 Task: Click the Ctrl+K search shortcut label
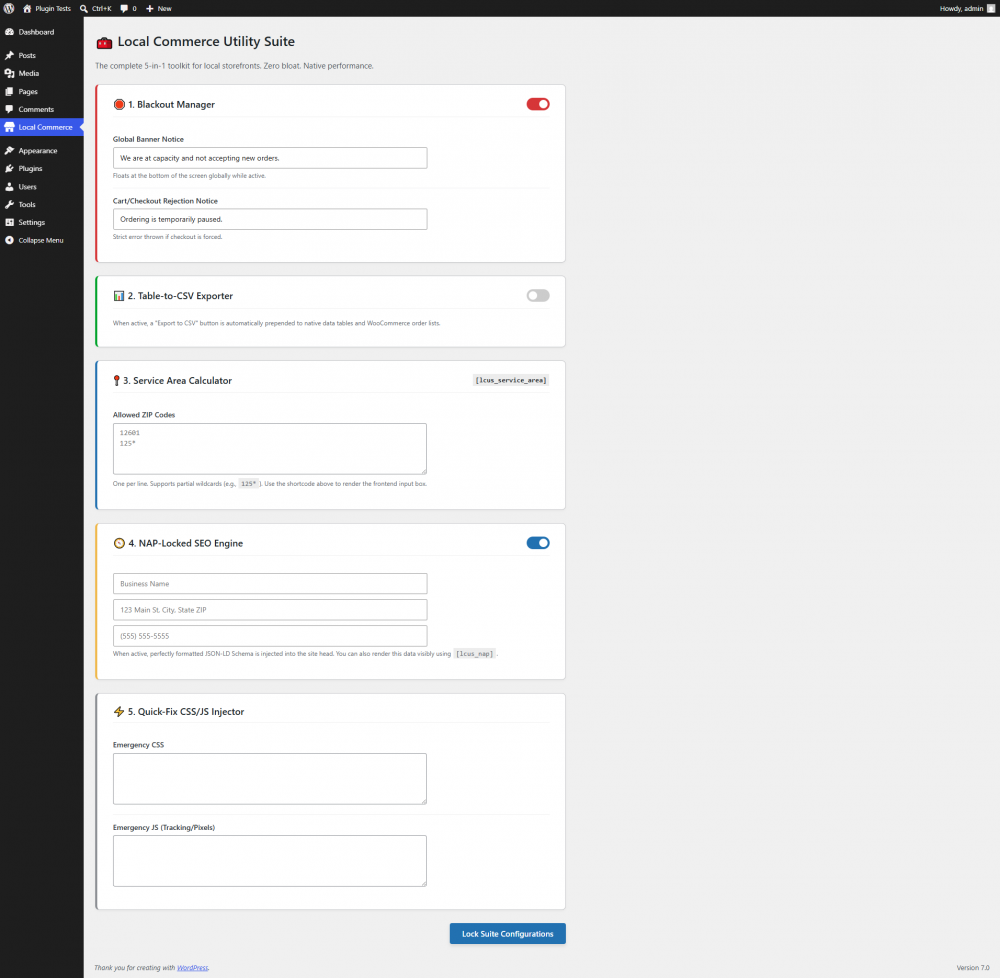[x=101, y=8]
